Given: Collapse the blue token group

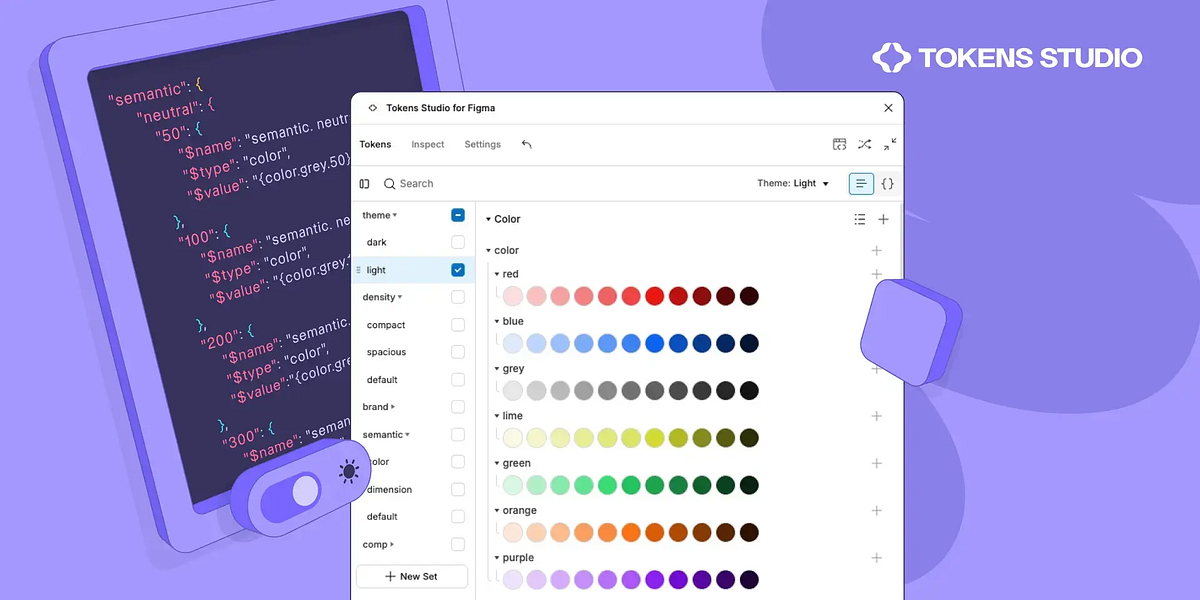Looking at the screenshot, I should pos(497,321).
